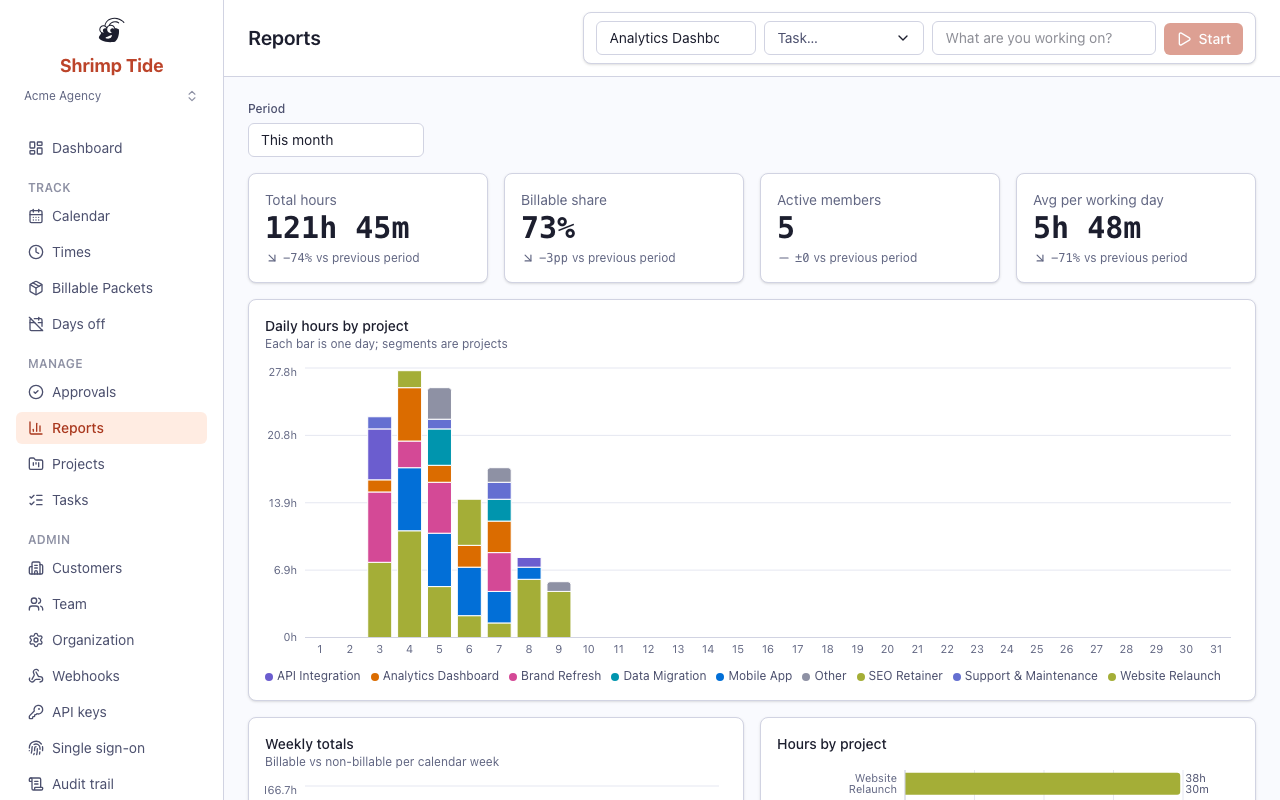Click the play icon on the Start button
Viewport: 1280px width, 800px height.
(x=1184, y=39)
